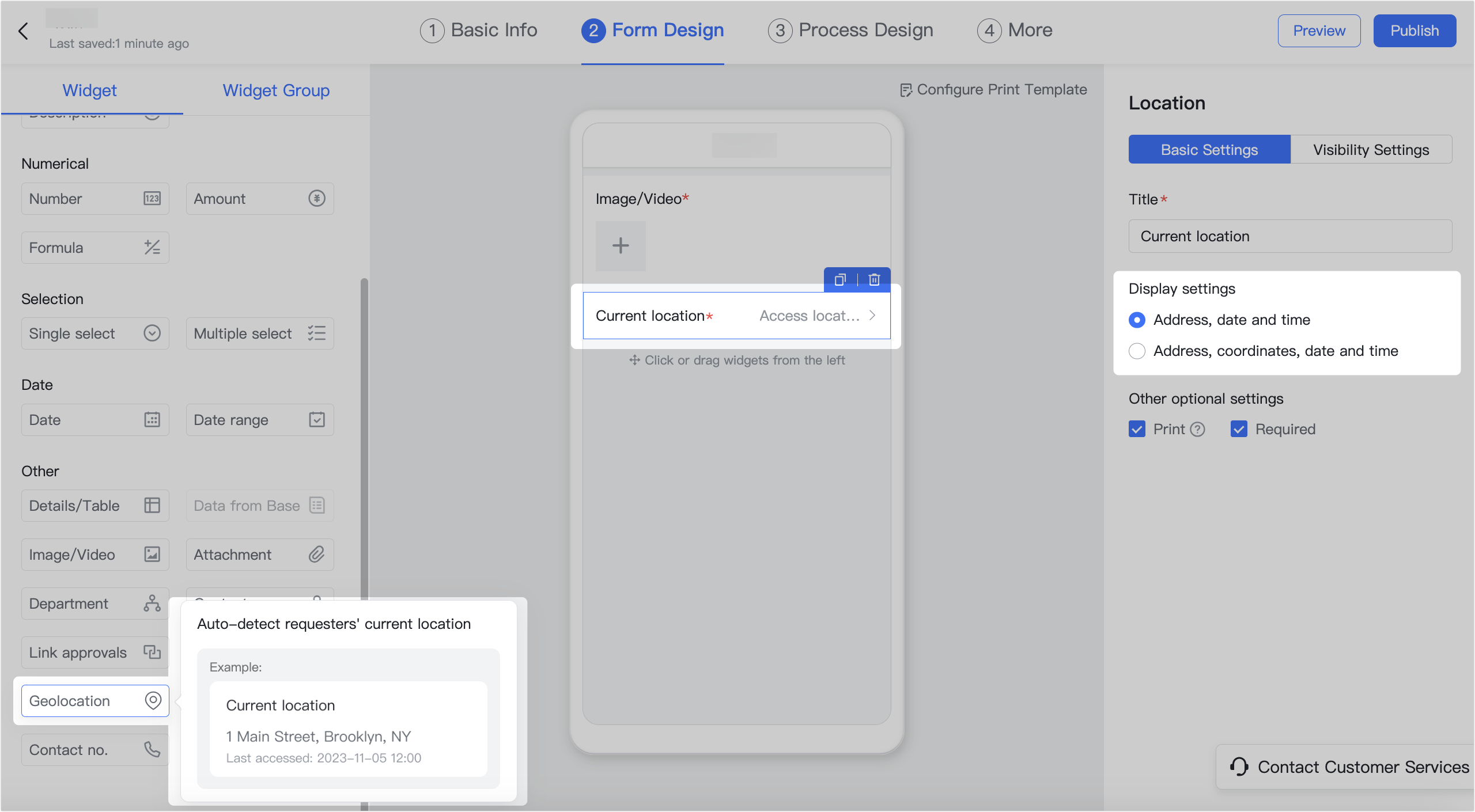Uncheck the Required checkbox
Viewport: 1475px width, 812px height.
(1239, 429)
